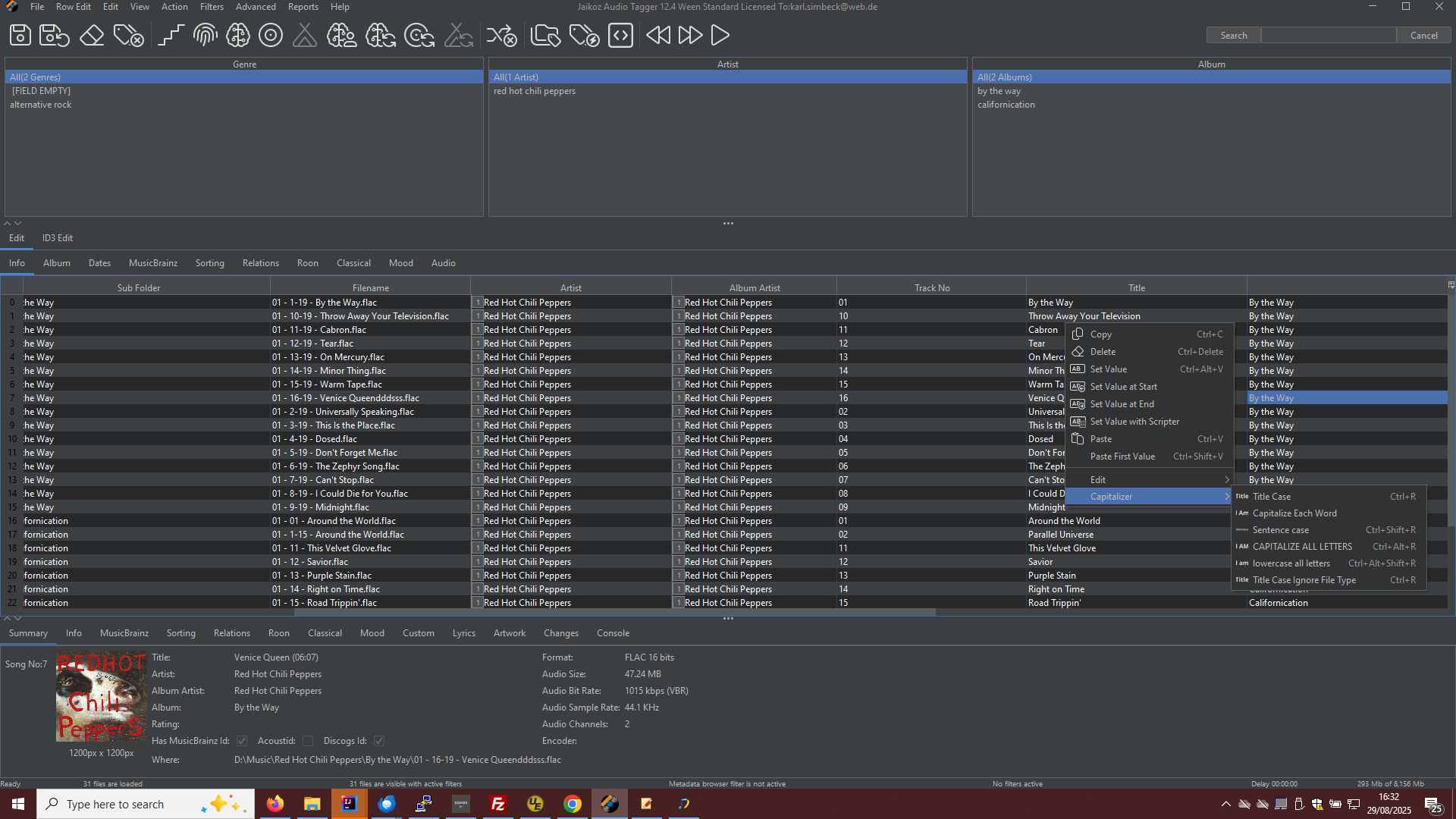This screenshot has width=1456, height=819.
Task: Click the tag with lightning bolt icon
Action: [x=584, y=36]
